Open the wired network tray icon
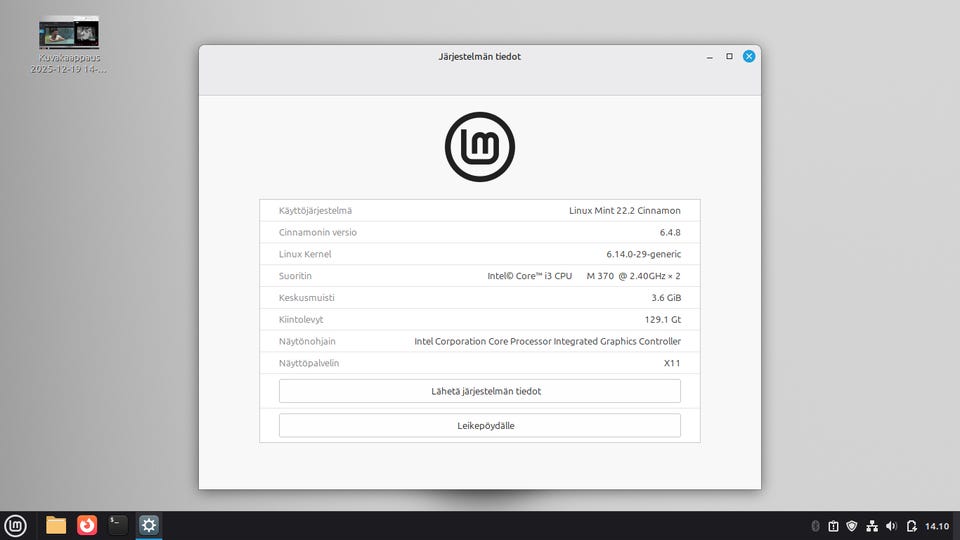The height and width of the screenshot is (540, 960). click(872, 526)
